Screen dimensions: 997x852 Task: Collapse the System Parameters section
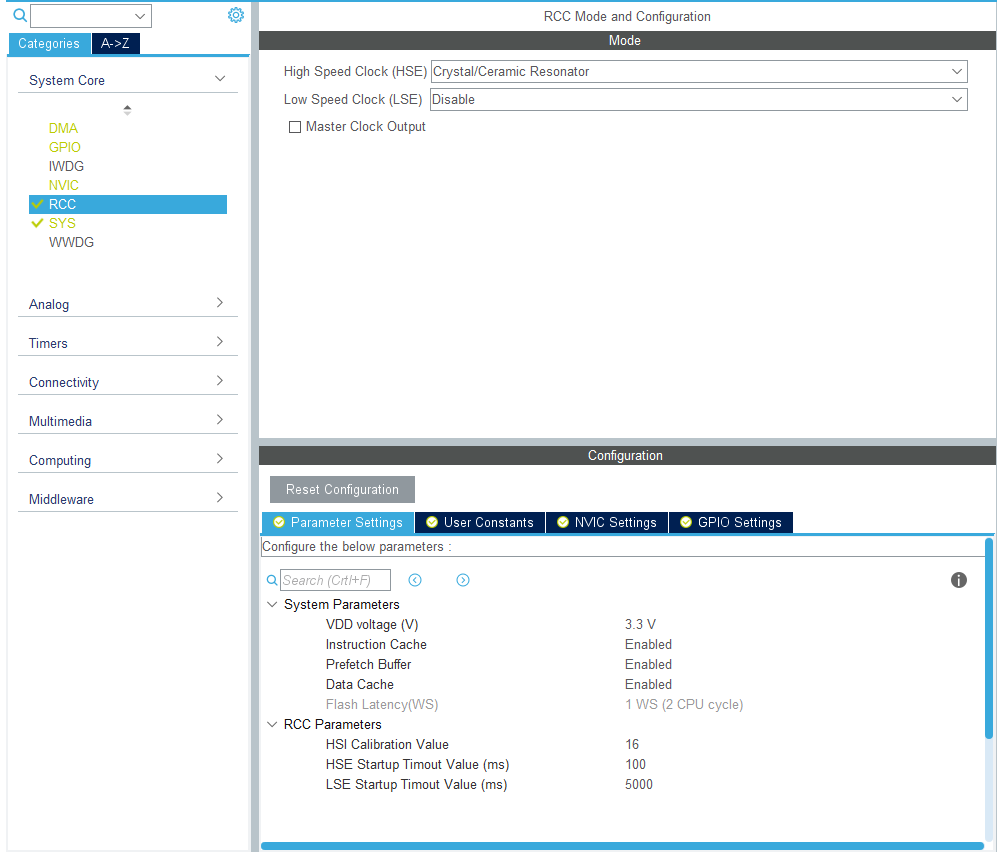tap(272, 604)
